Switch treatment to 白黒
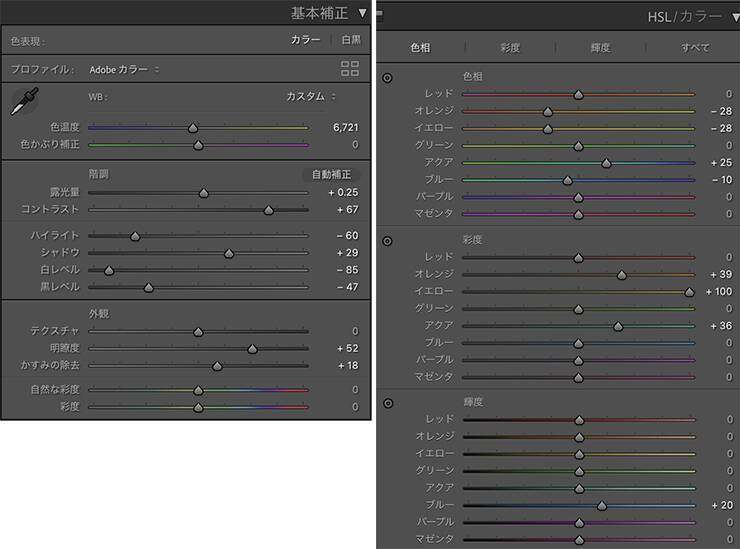The width and height of the screenshot is (740, 549). pos(351,40)
